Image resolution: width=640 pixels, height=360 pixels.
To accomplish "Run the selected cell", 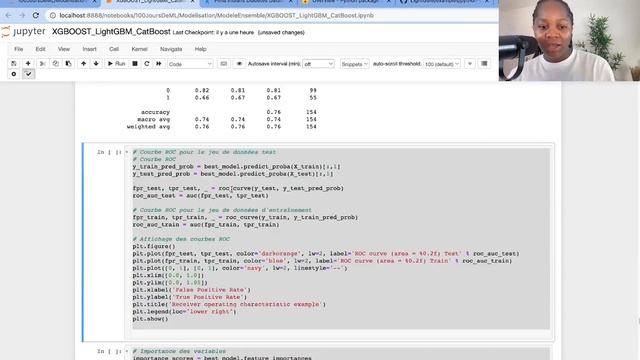I will coord(116,64).
